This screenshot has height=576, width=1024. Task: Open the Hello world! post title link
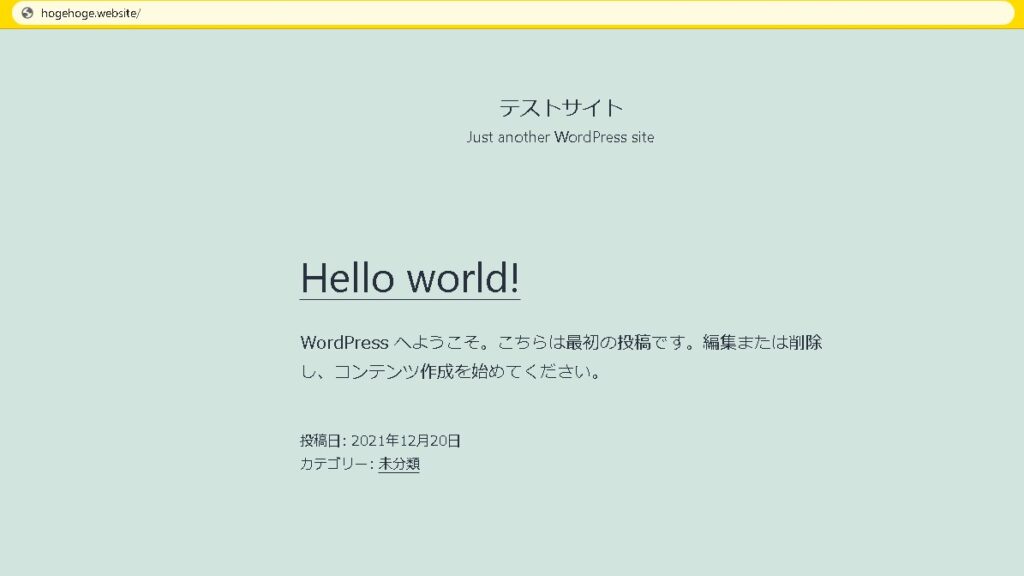(410, 277)
